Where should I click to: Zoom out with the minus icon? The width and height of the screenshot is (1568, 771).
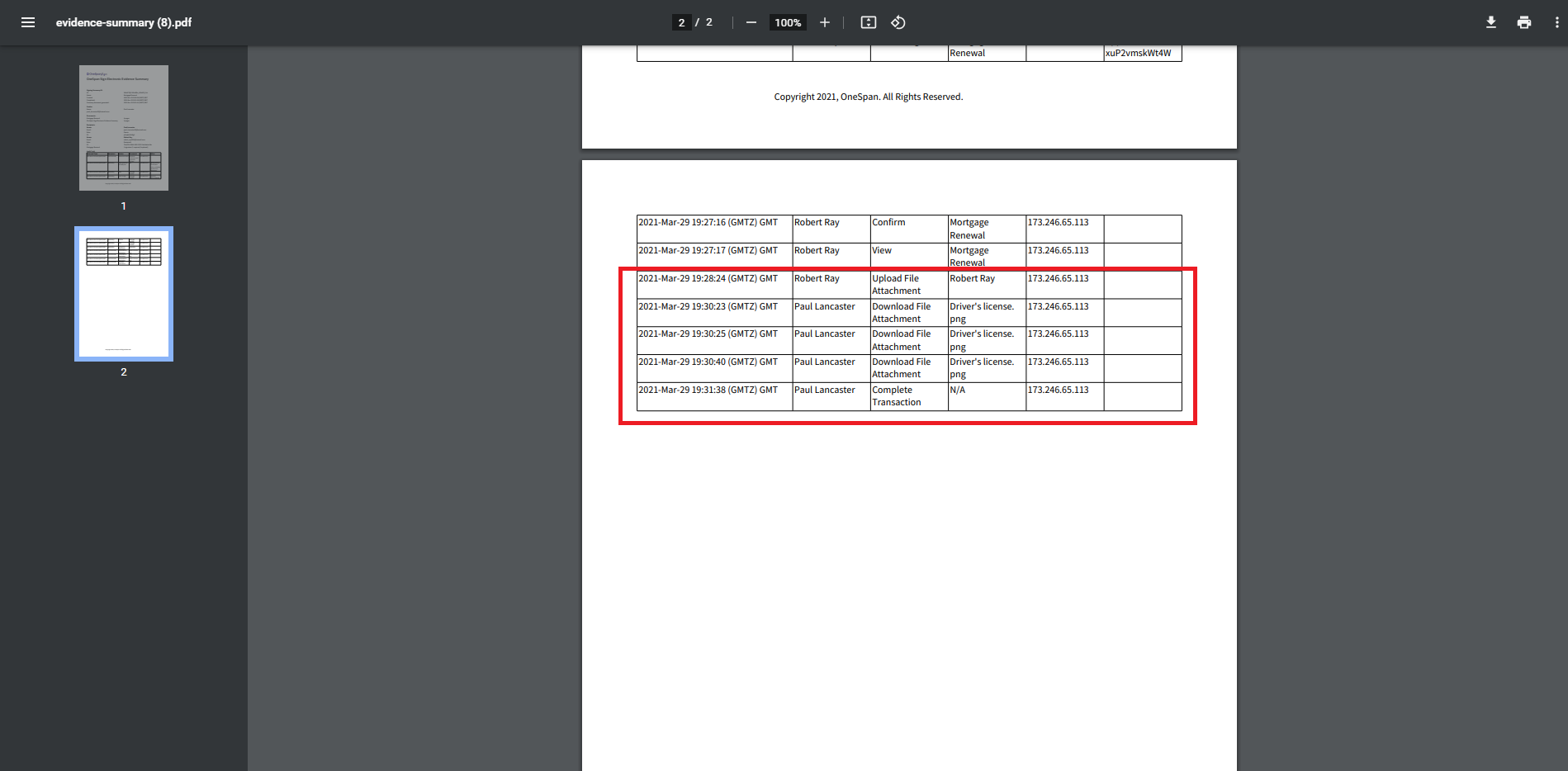(x=751, y=22)
